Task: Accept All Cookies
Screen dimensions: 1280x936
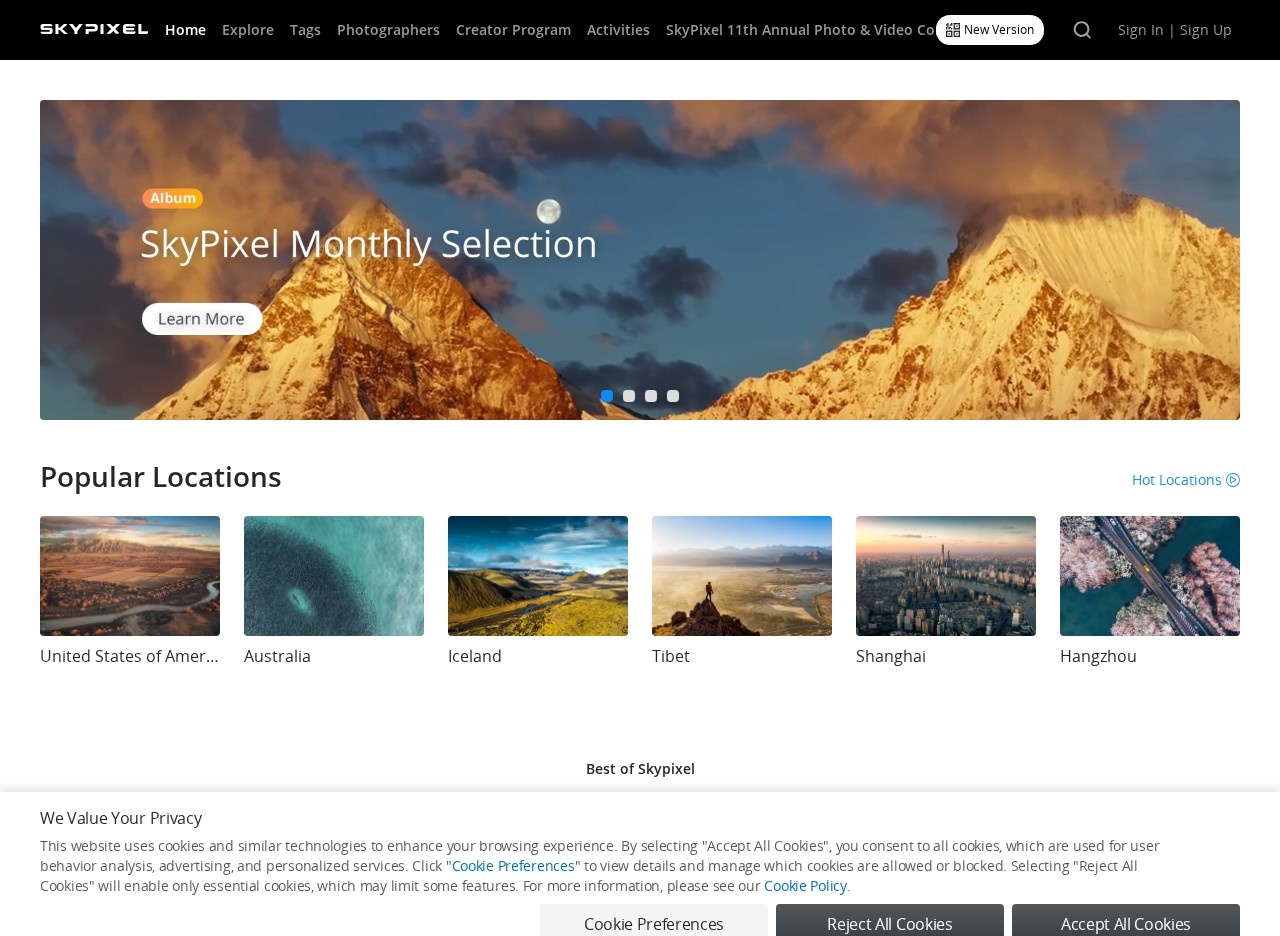Action: (1126, 921)
